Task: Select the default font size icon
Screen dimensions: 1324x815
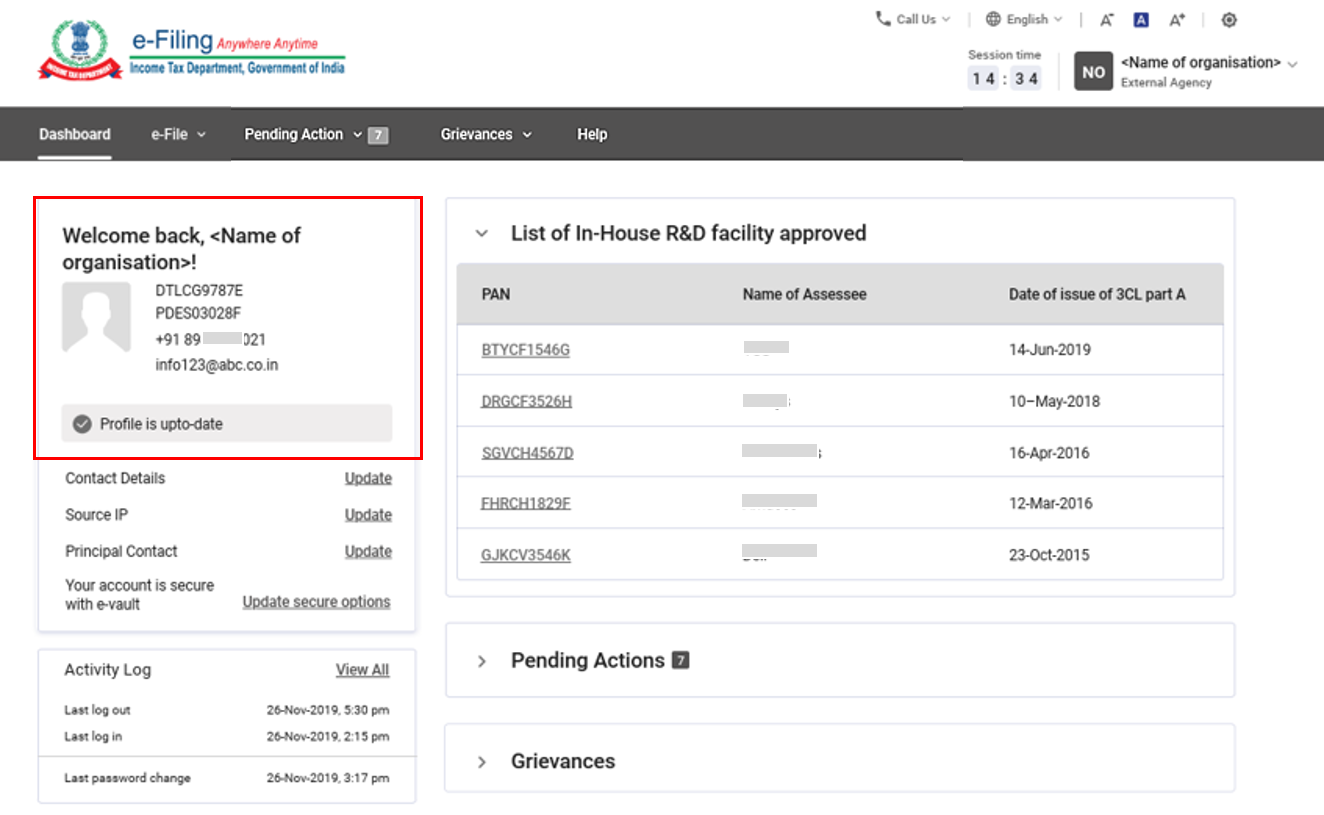Action: 1141,20
